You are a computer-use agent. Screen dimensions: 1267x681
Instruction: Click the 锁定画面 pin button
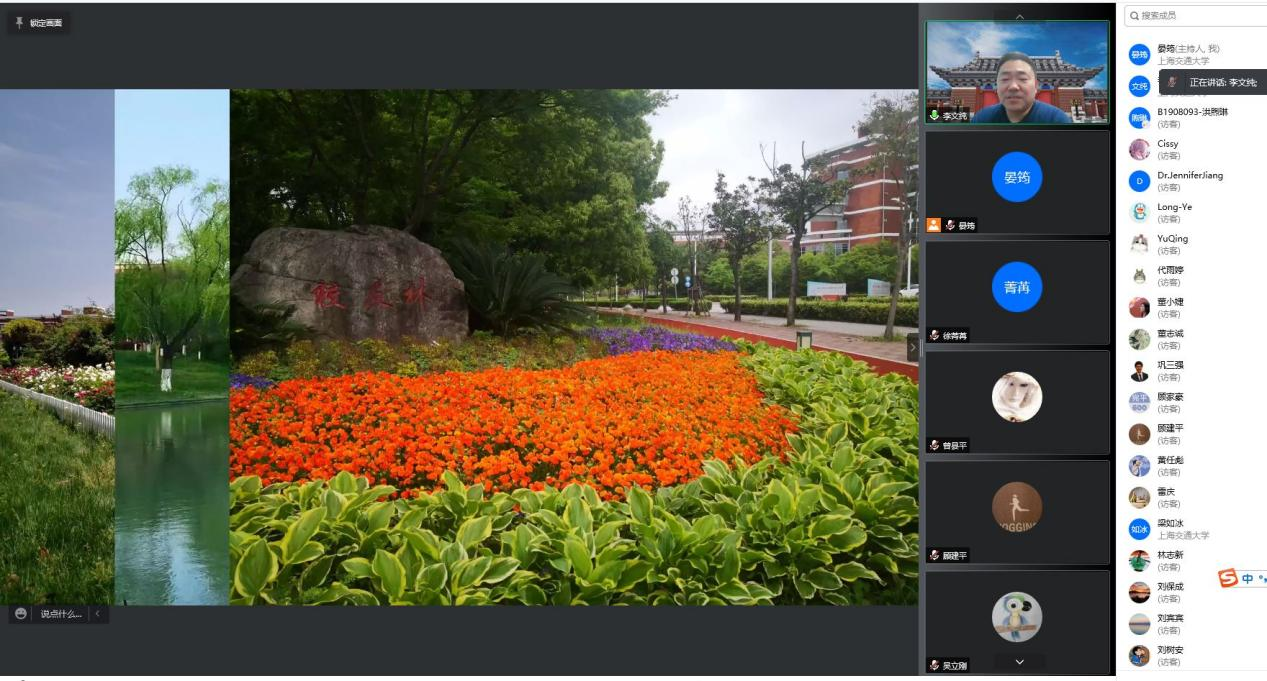[38, 23]
